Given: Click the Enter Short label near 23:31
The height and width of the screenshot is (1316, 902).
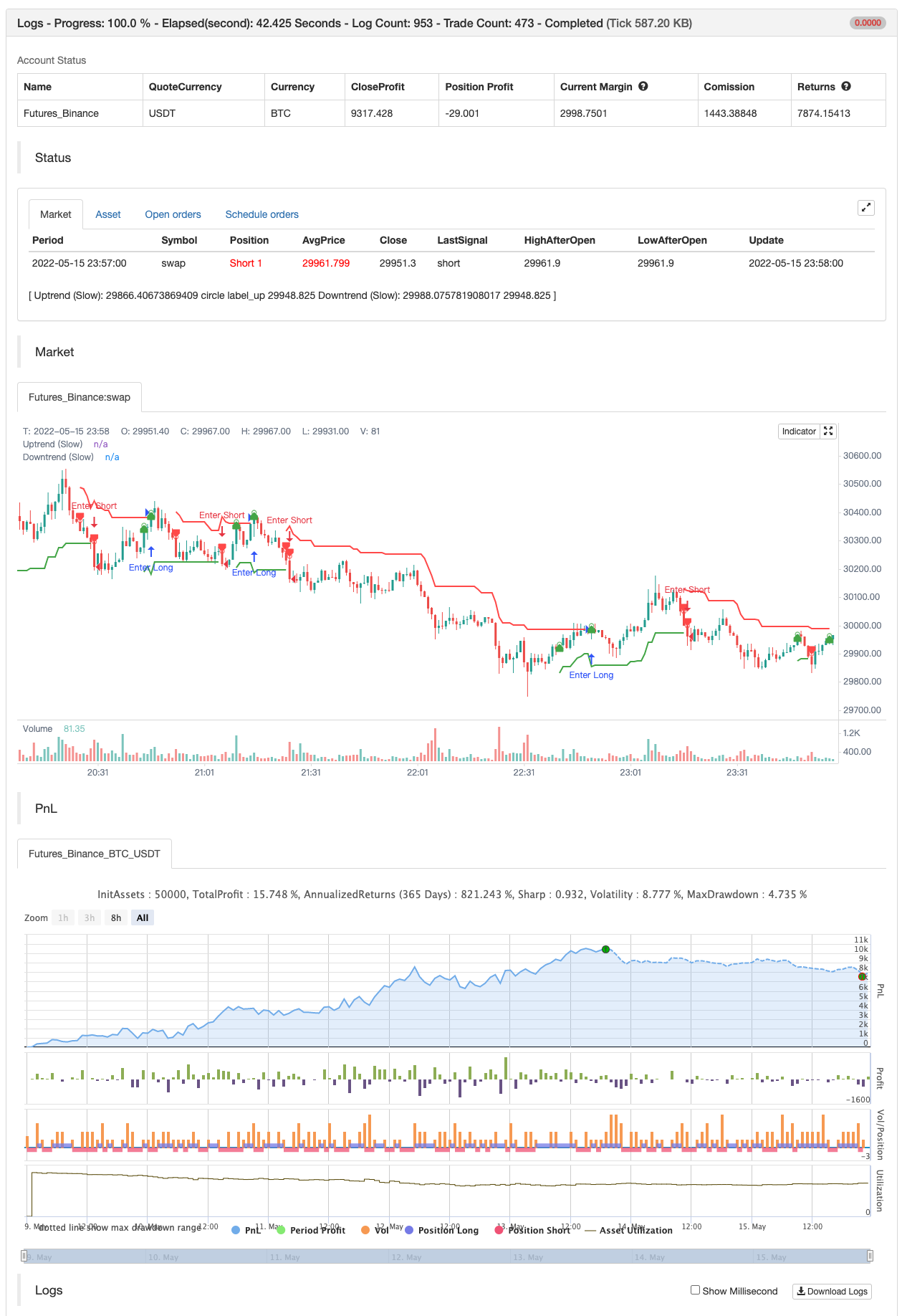Looking at the screenshot, I should pos(687,590).
